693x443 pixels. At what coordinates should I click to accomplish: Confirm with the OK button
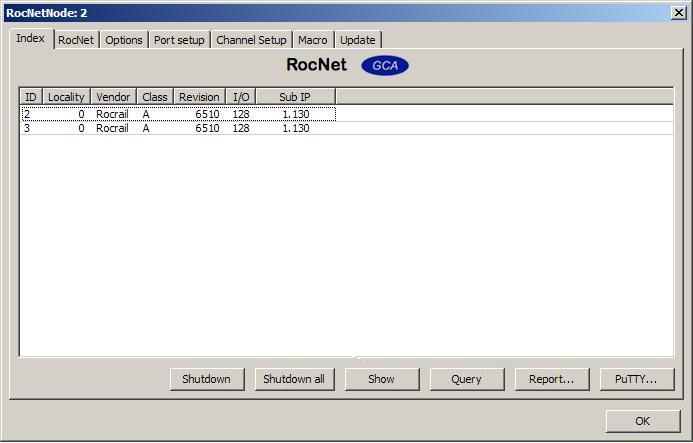tap(642, 421)
